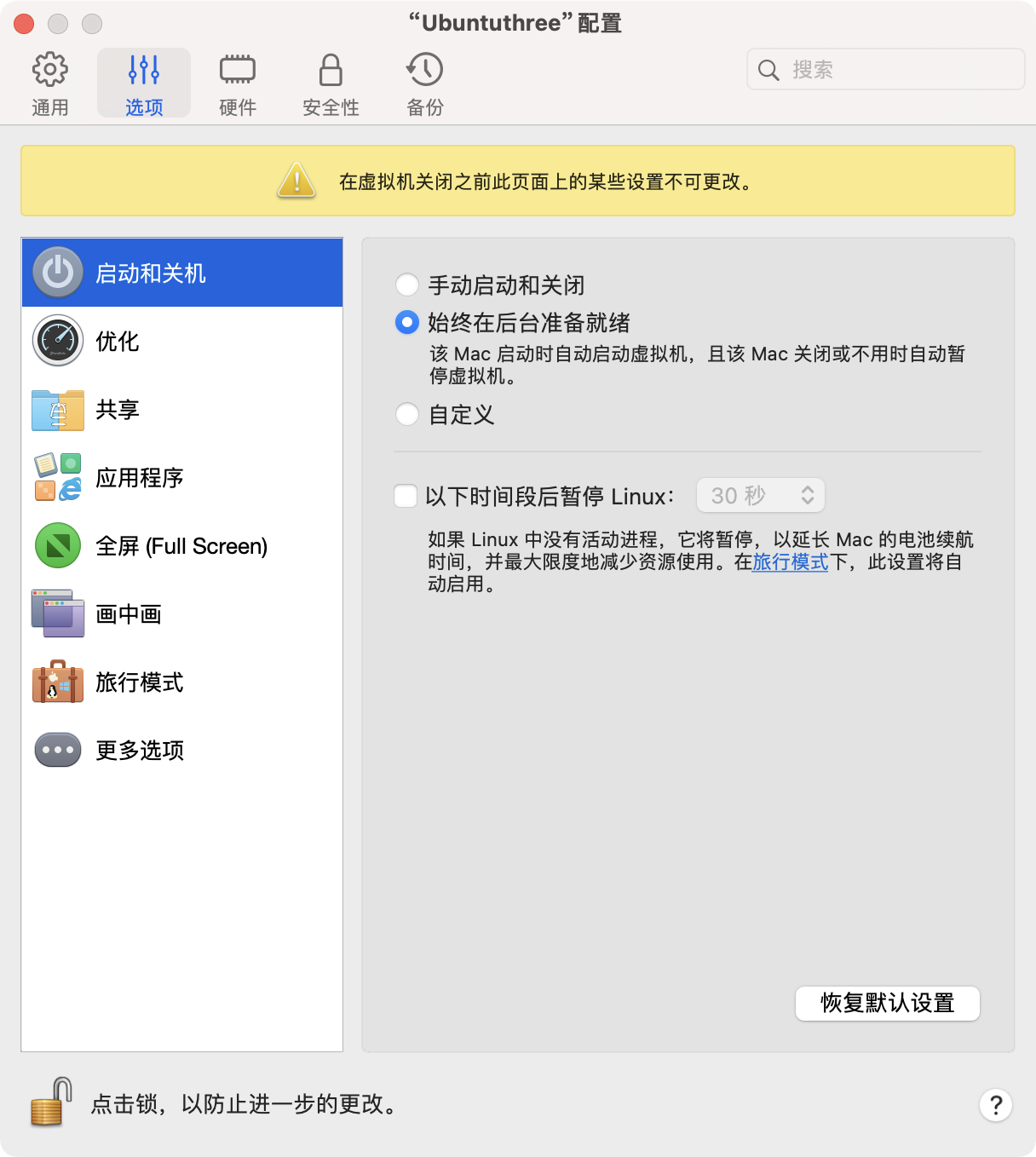Click the ellipsis icon for 更多选项

click(58, 750)
